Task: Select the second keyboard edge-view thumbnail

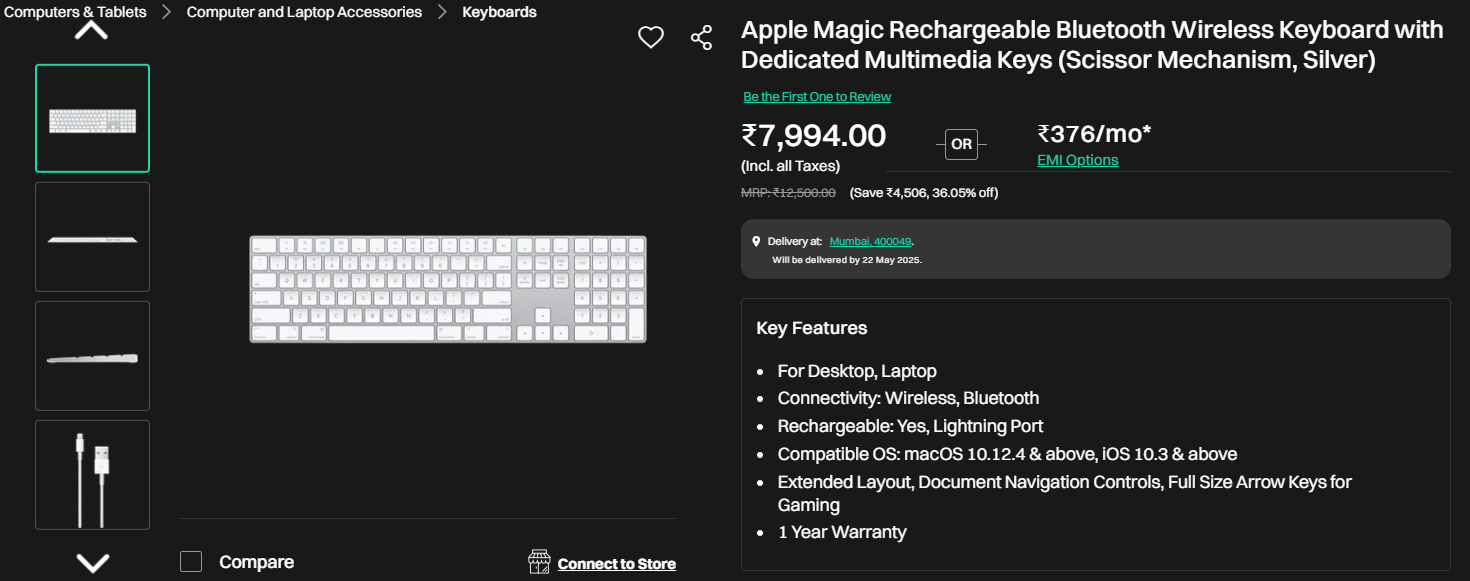Action: 92,237
